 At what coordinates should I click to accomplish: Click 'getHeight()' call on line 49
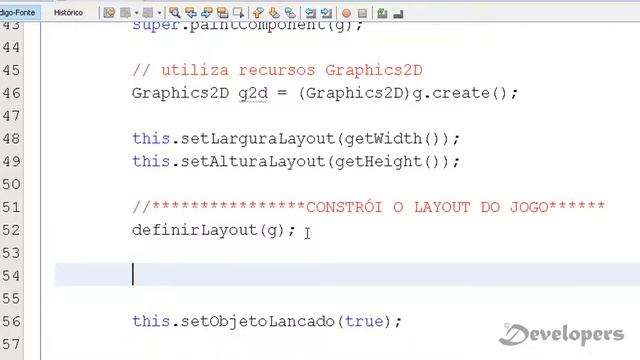tap(388, 162)
